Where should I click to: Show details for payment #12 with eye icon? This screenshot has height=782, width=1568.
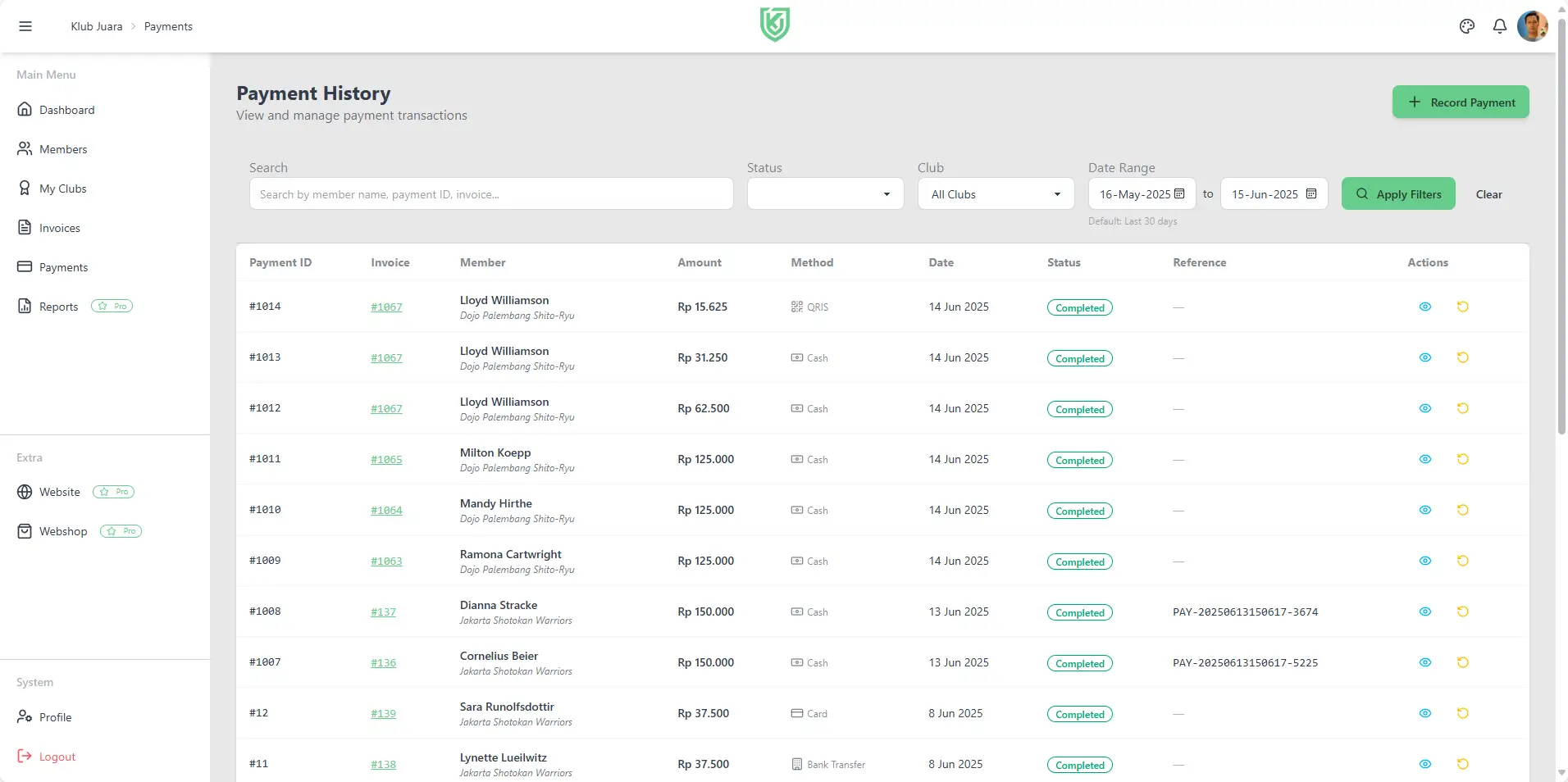pos(1425,713)
